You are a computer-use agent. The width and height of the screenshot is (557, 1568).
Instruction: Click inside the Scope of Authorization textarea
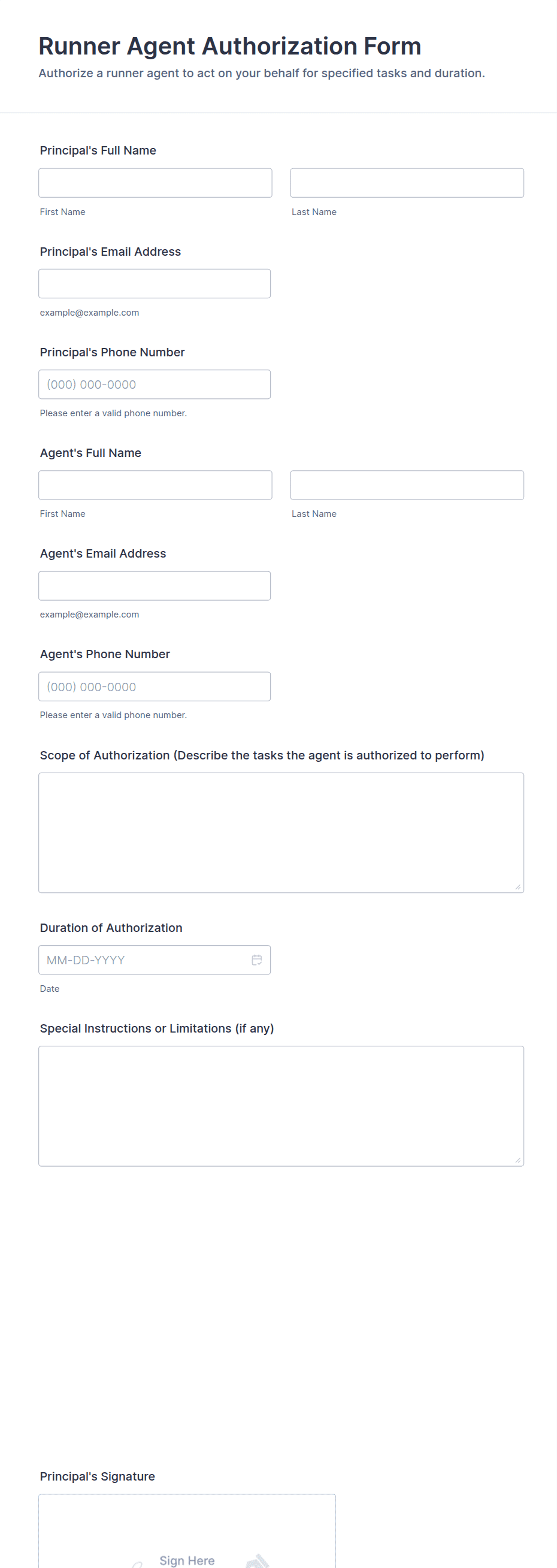tap(281, 832)
